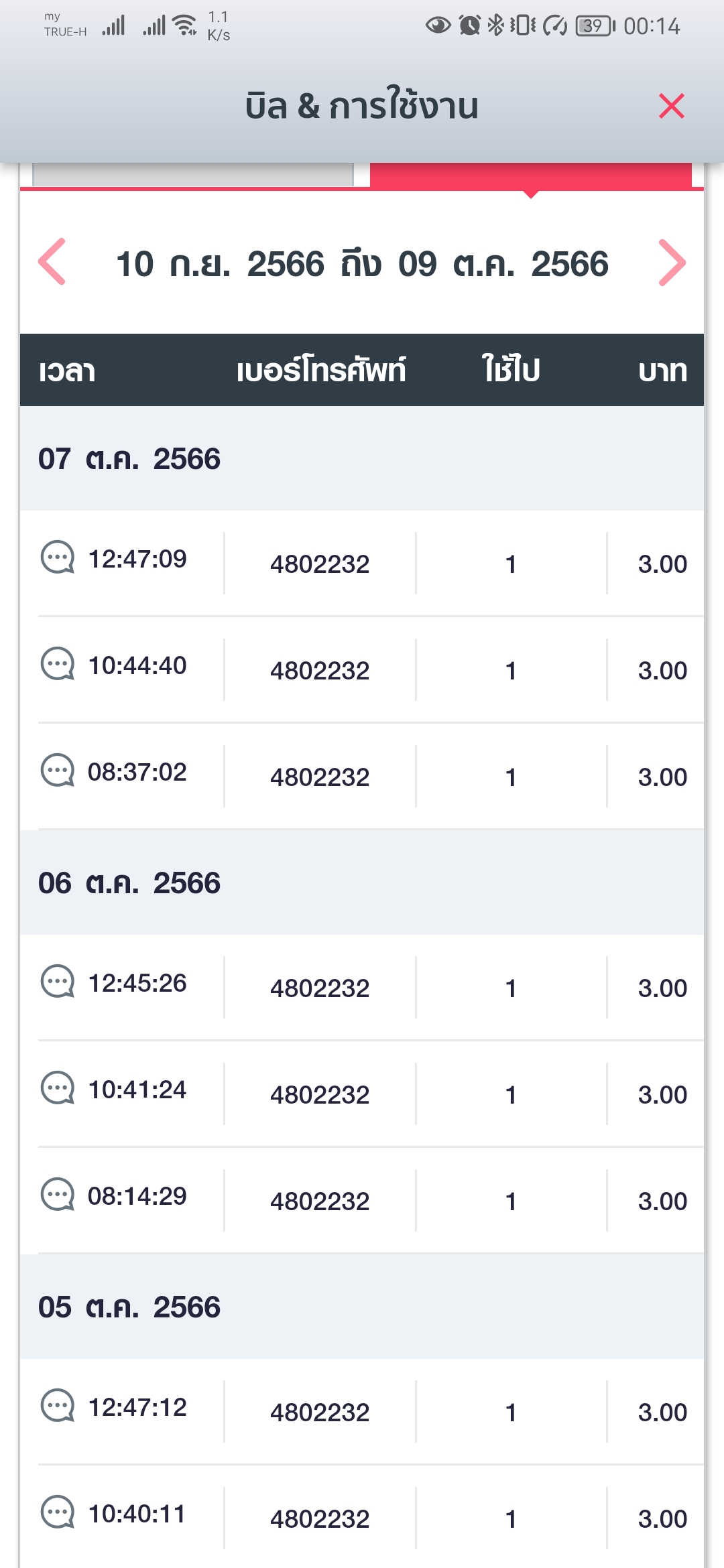The height and width of the screenshot is (1568, 724).
Task: Close the บิล & การใช้งาน screen
Action: (671, 106)
